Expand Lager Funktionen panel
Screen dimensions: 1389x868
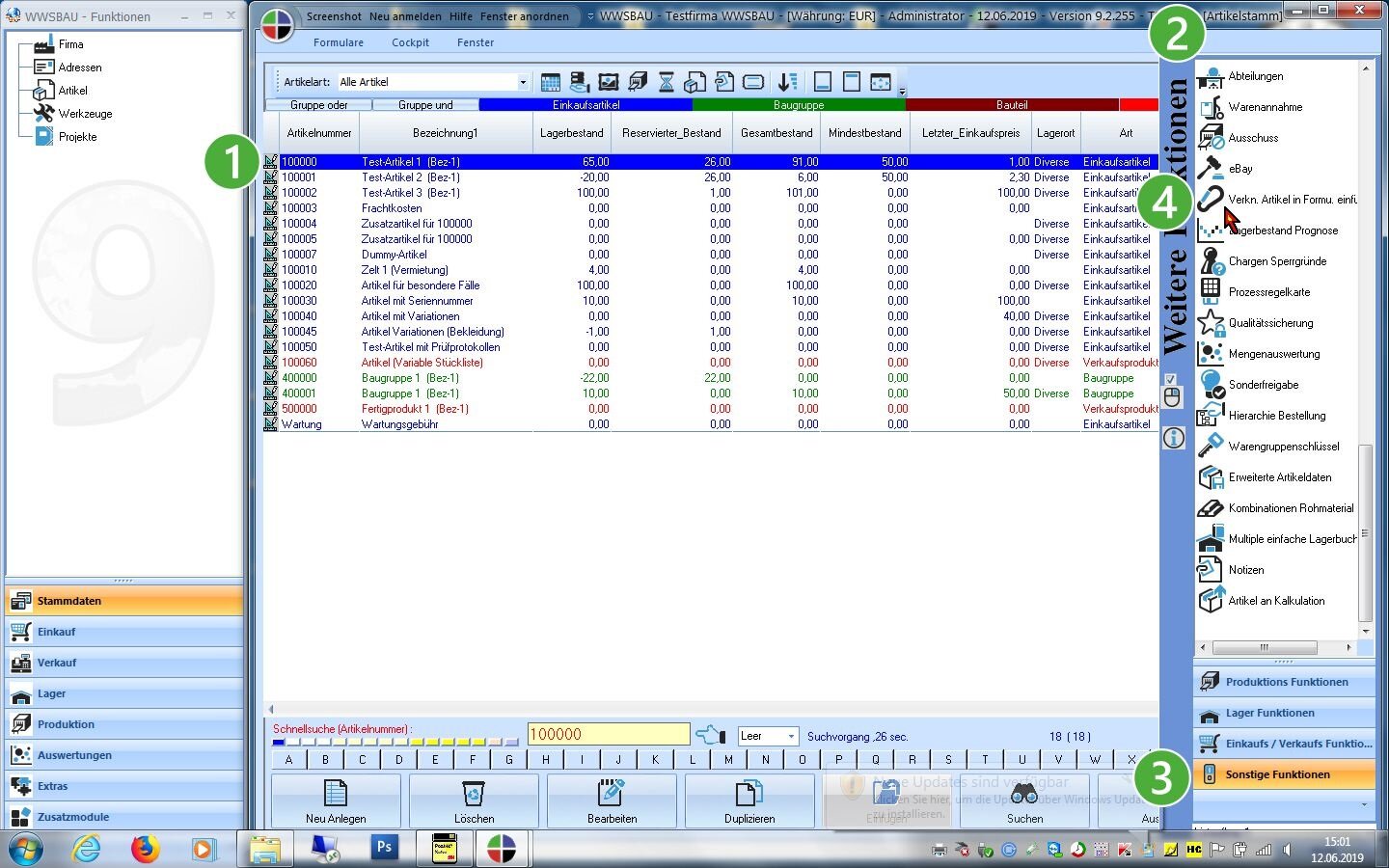coord(1284,713)
